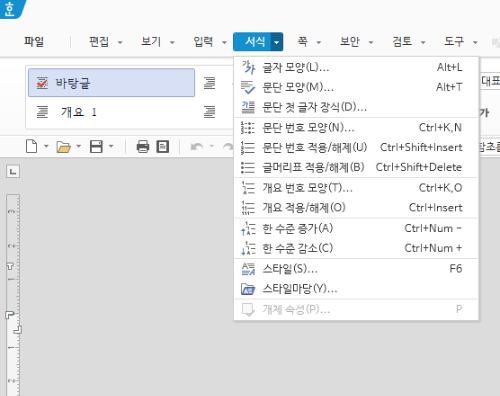This screenshot has height=396, width=500.
Task: Click 문단 번호 모양(N) icon
Action: [248, 127]
